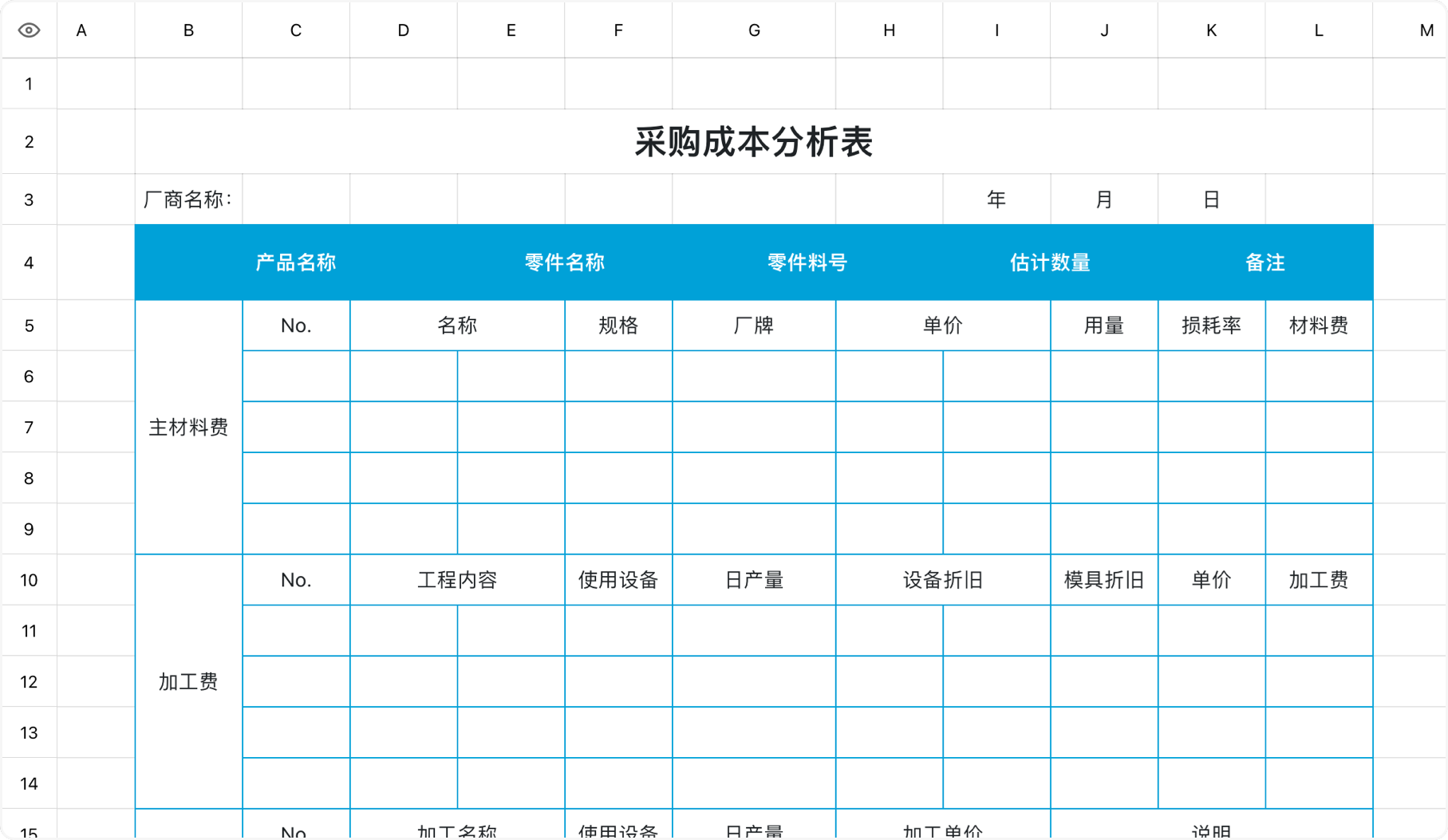Click the 日 cell
Viewport: 1448px width, 840px height.
point(1212,199)
